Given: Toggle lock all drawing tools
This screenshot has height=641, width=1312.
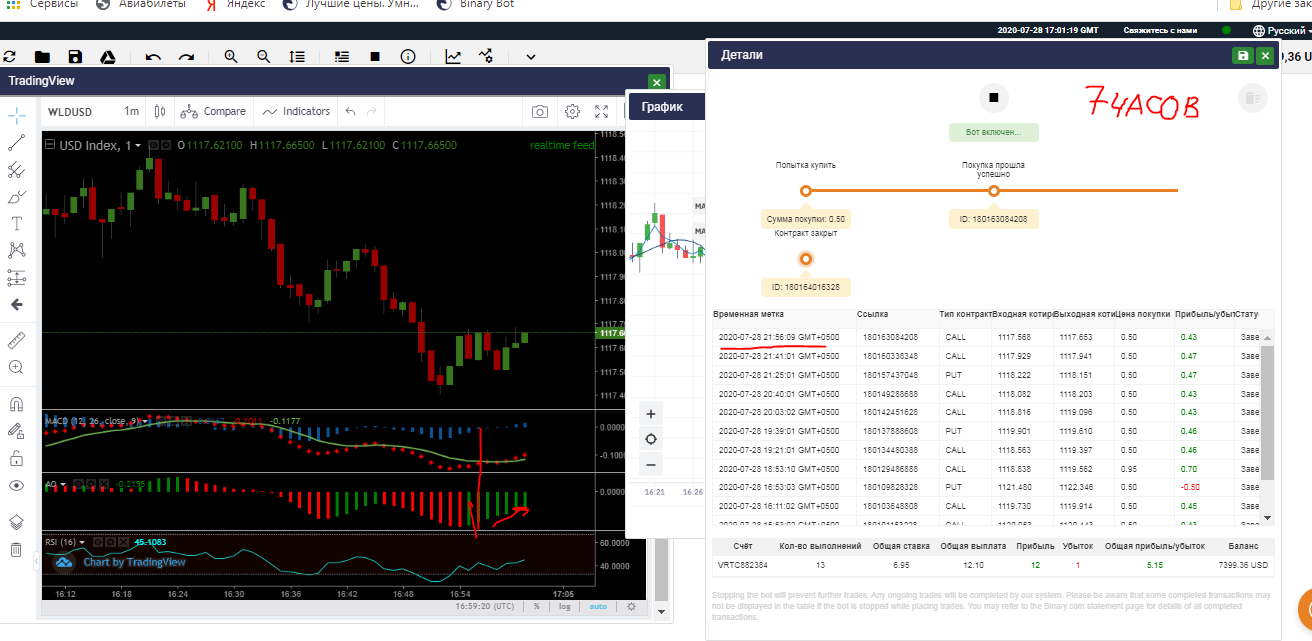Looking at the screenshot, I should (x=16, y=459).
